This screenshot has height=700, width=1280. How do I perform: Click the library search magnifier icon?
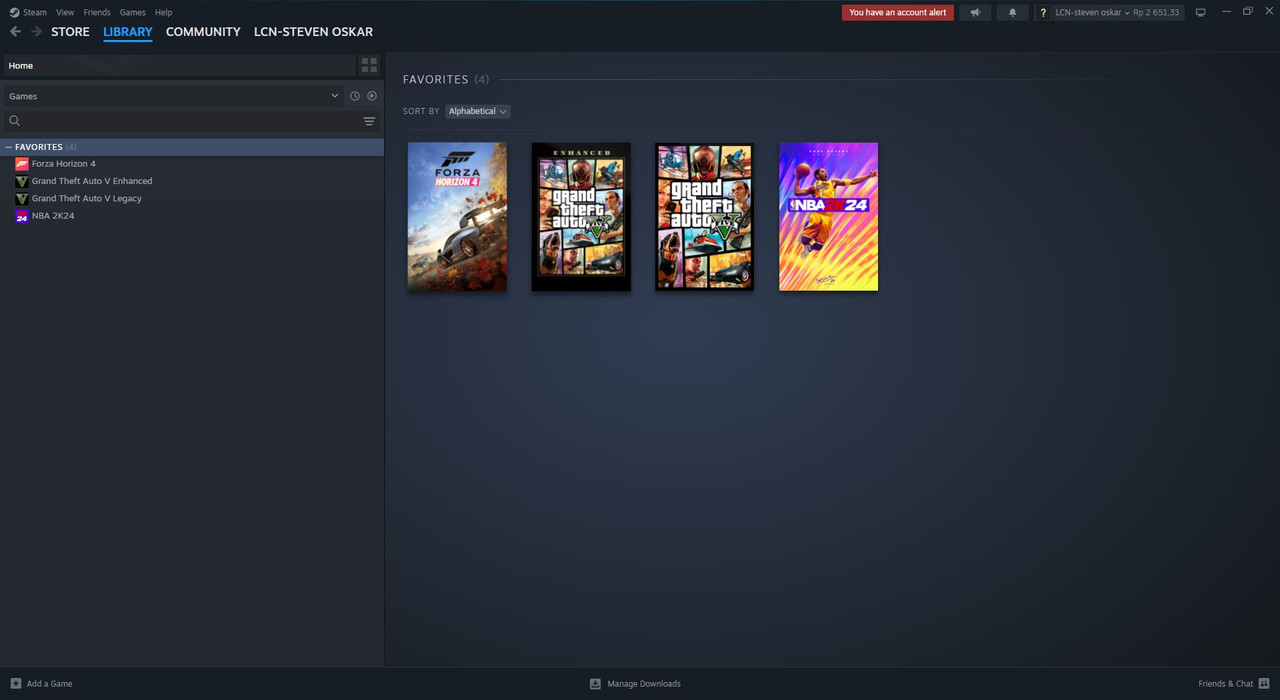(14, 121)
